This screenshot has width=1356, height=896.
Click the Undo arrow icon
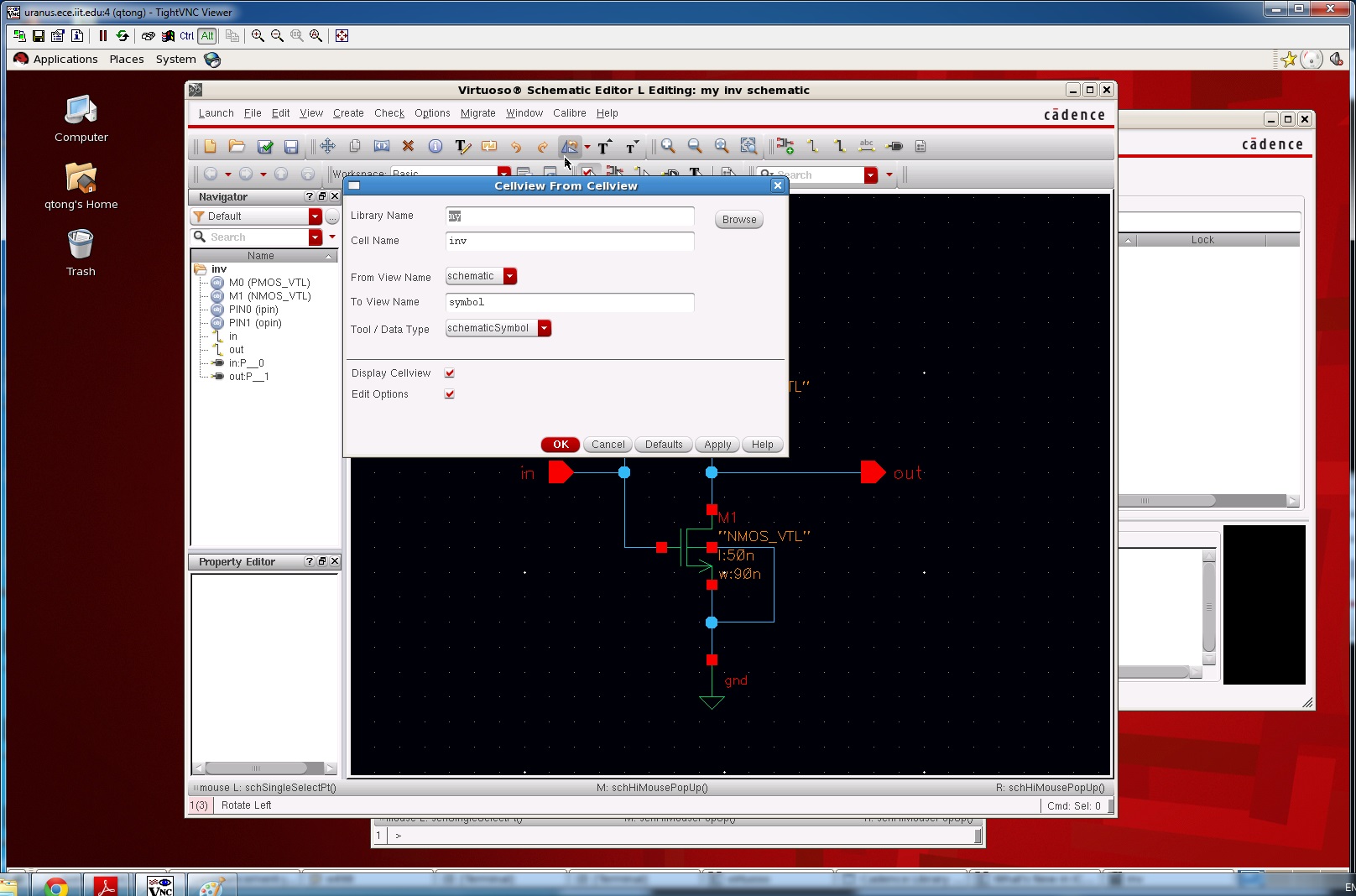coord(516,146)
